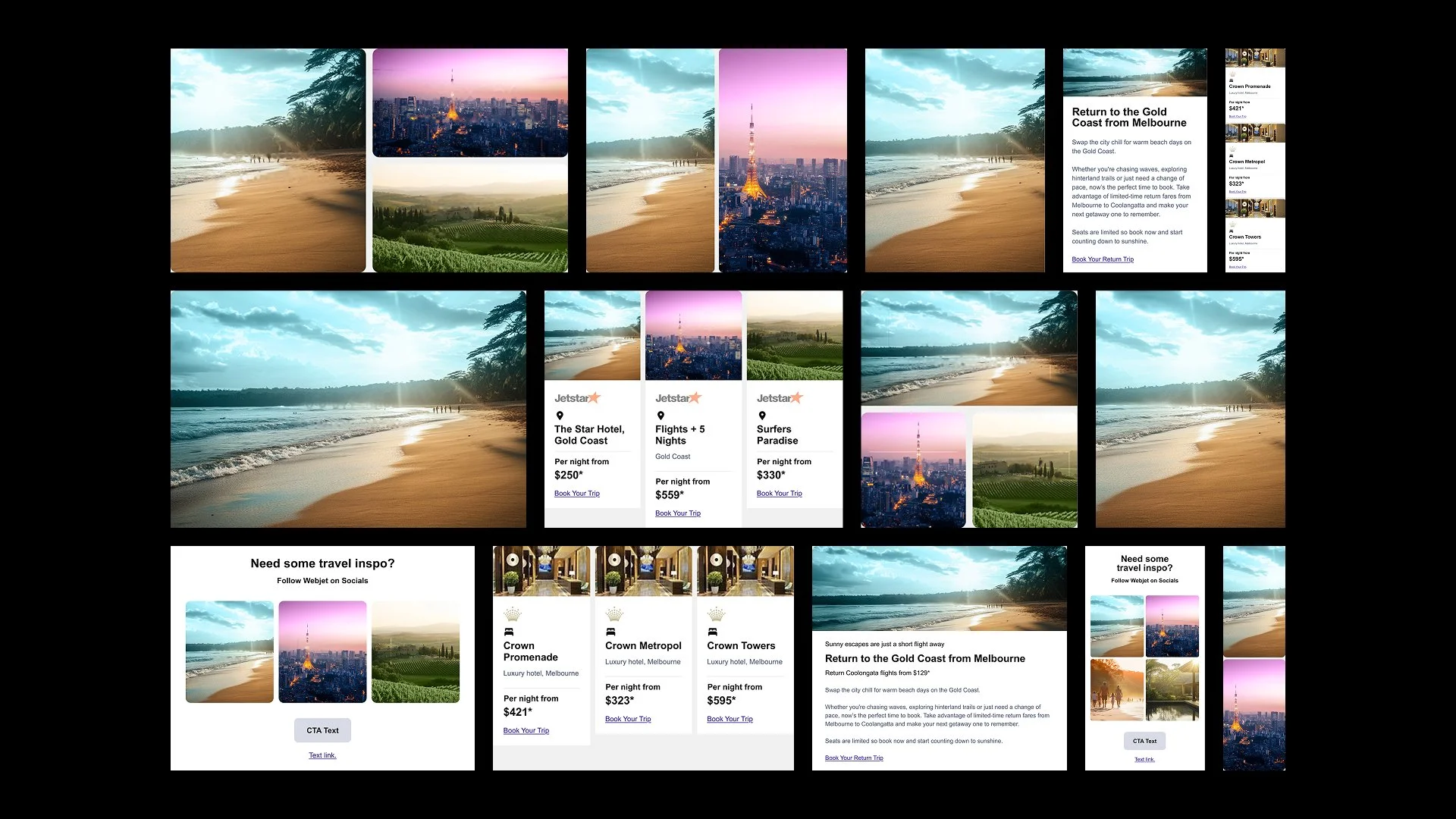
Task: Click the vineyard image above the Surfers Paradise card
Action: [x=795, y=336]
